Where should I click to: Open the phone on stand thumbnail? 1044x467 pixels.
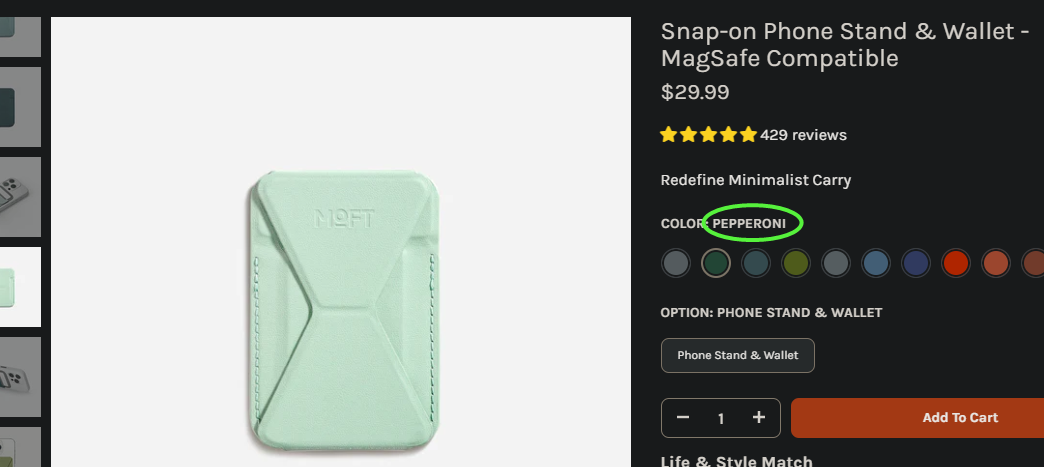tap(20, 377)
